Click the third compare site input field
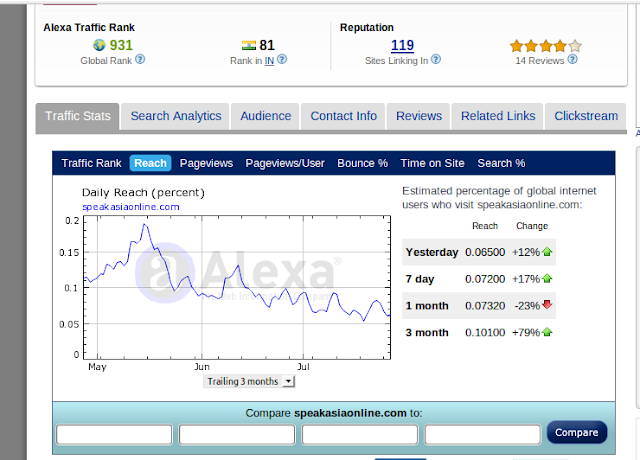 point(360,434)
